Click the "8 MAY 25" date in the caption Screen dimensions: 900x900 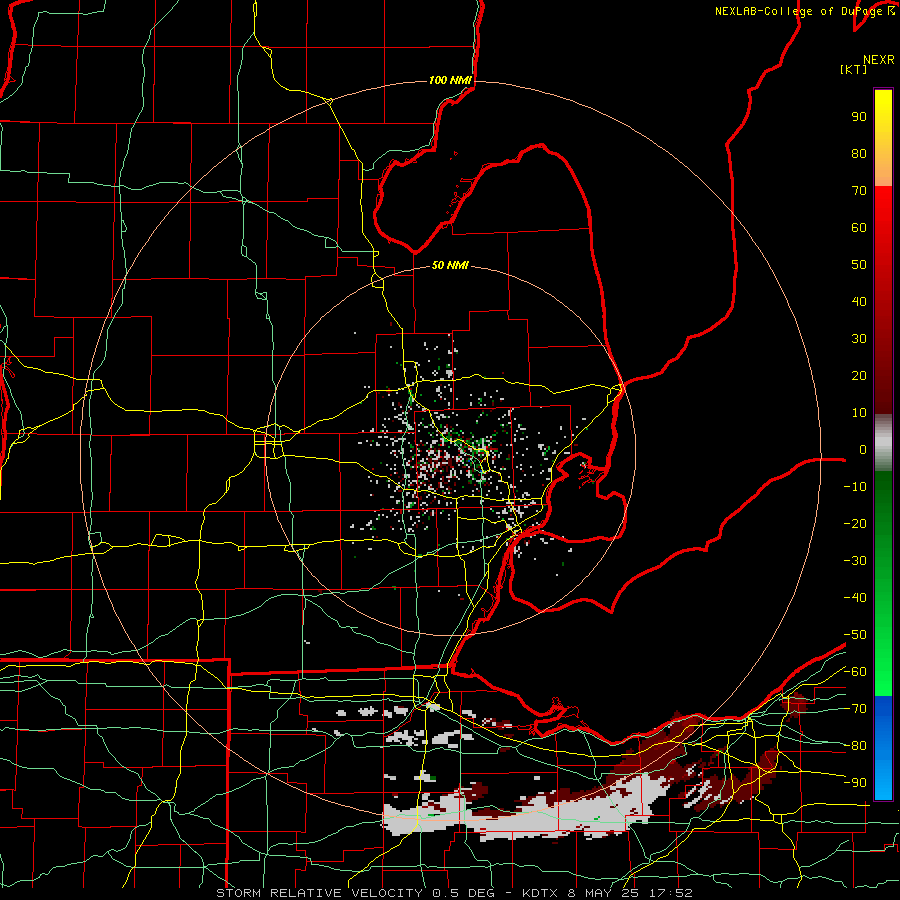[604, 893]
